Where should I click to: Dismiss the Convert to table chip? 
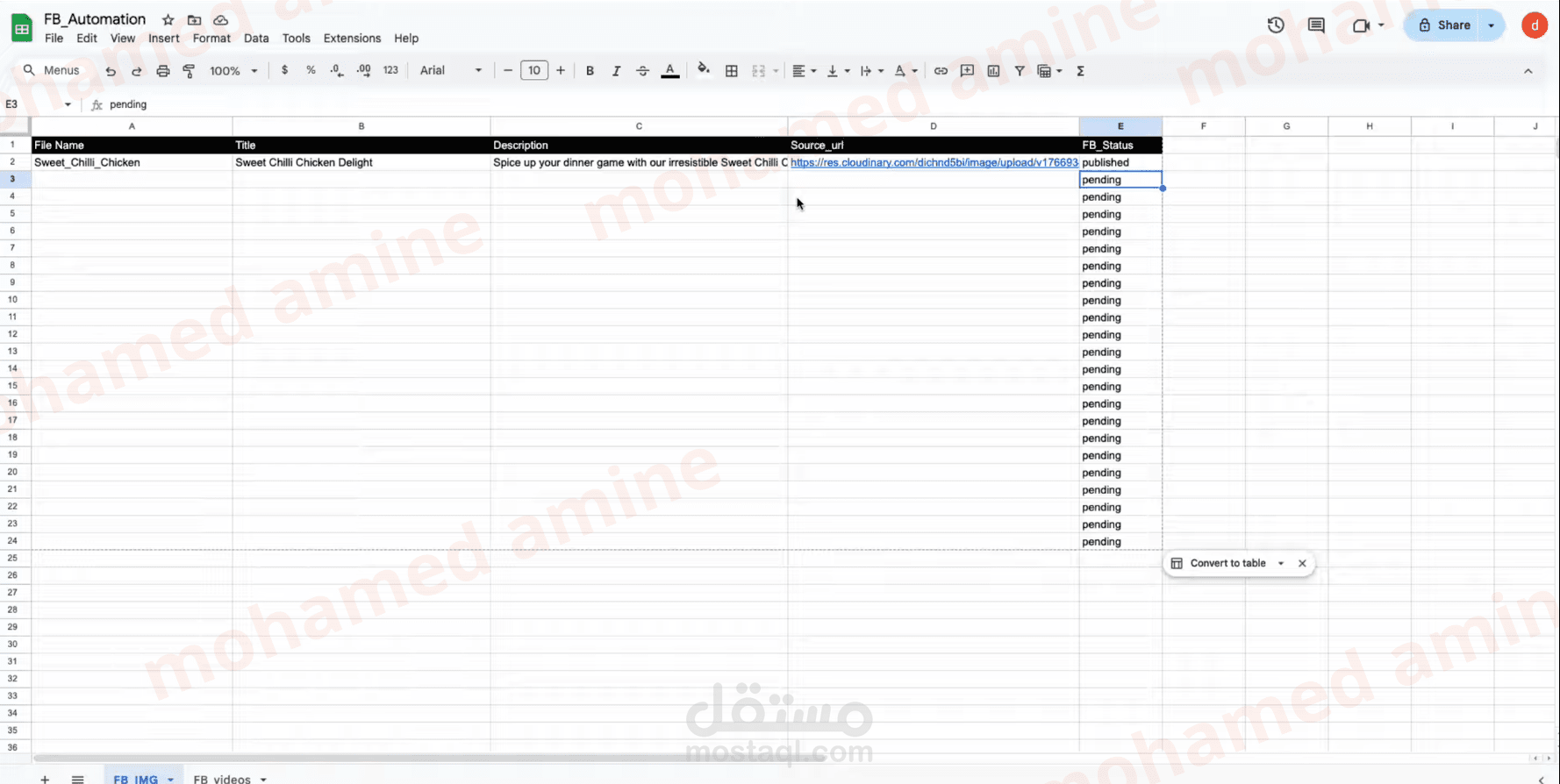pos(1302,563)
